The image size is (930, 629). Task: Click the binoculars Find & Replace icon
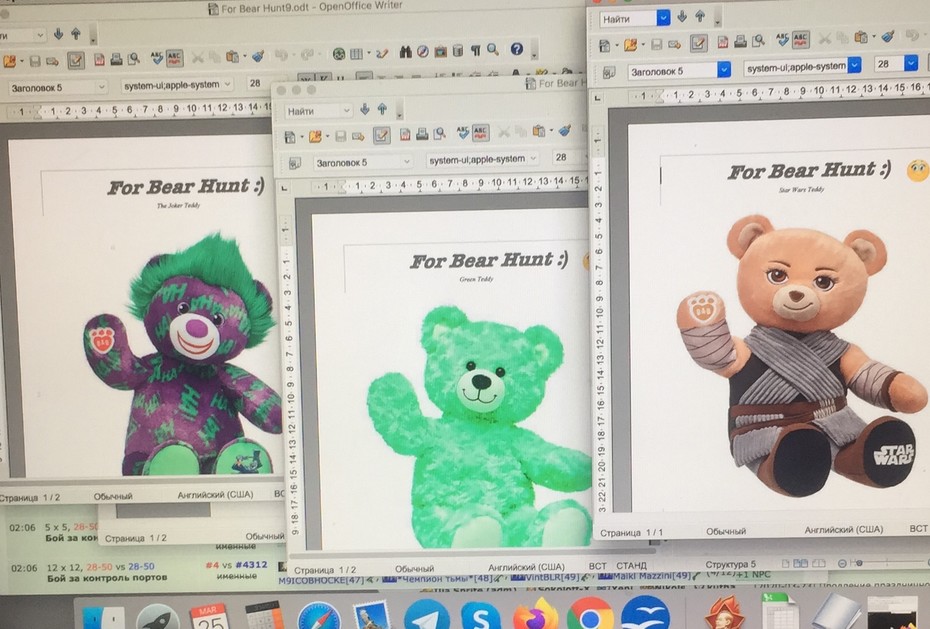tap(406, 52)
